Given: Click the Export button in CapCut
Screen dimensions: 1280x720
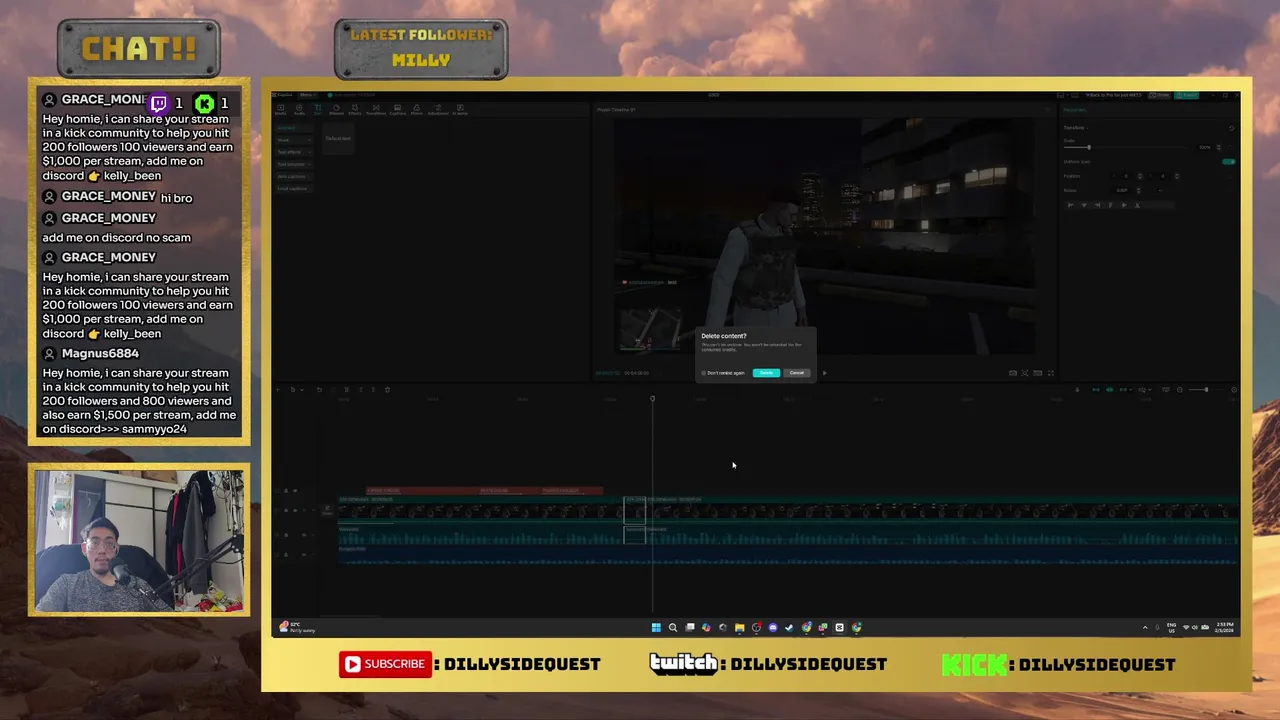Looking at the screenshot, I should 1187,95.
